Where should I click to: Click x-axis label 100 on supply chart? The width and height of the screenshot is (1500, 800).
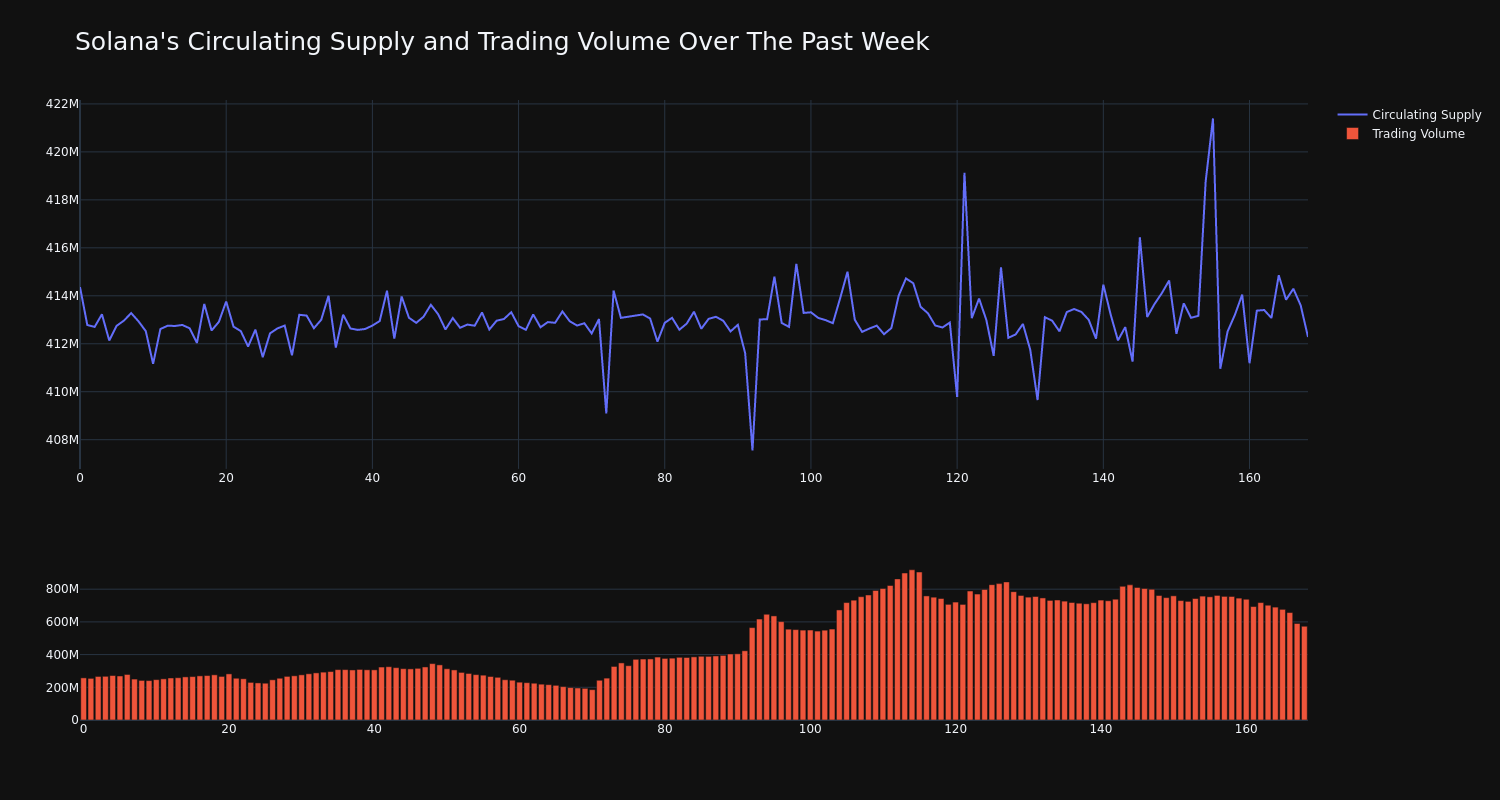811,478
